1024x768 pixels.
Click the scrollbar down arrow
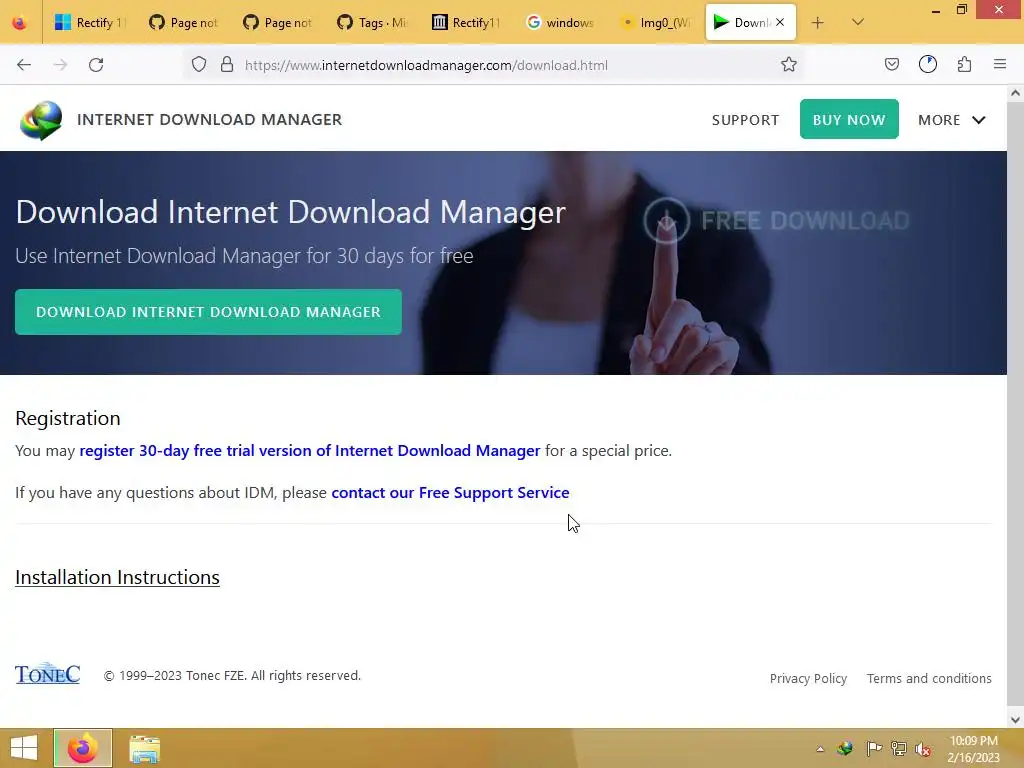click(x=1015, y=720)
